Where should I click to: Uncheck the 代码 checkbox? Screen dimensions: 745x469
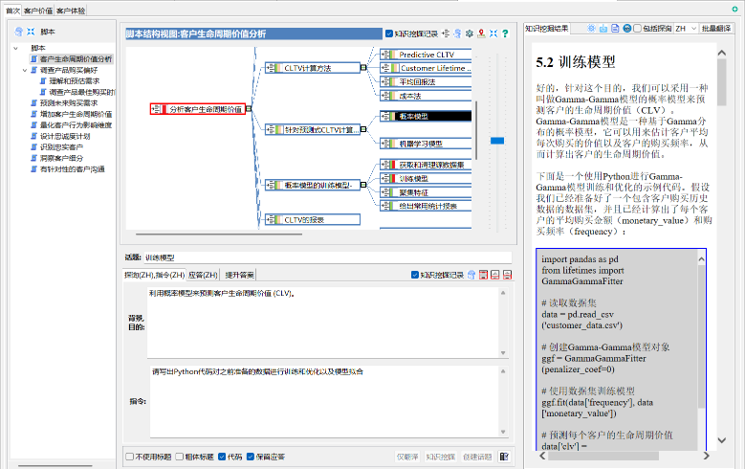pyautogui.click(x=222, y=457)
